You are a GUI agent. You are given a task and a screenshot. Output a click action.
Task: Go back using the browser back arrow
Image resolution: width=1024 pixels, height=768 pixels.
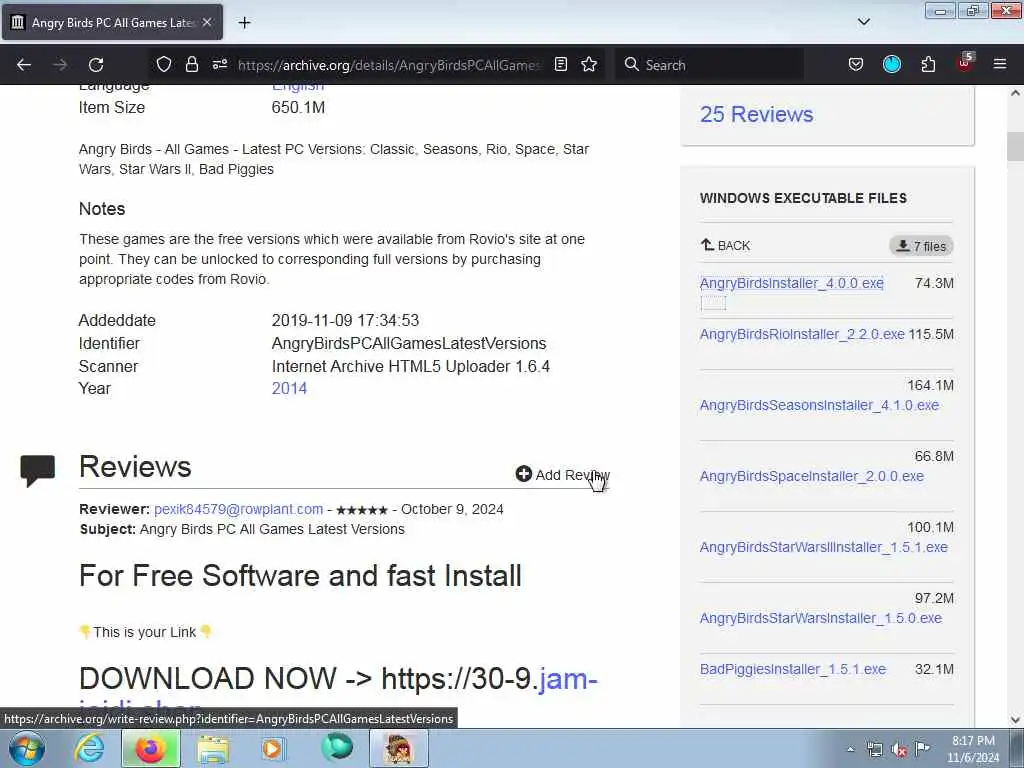(24, 65)
